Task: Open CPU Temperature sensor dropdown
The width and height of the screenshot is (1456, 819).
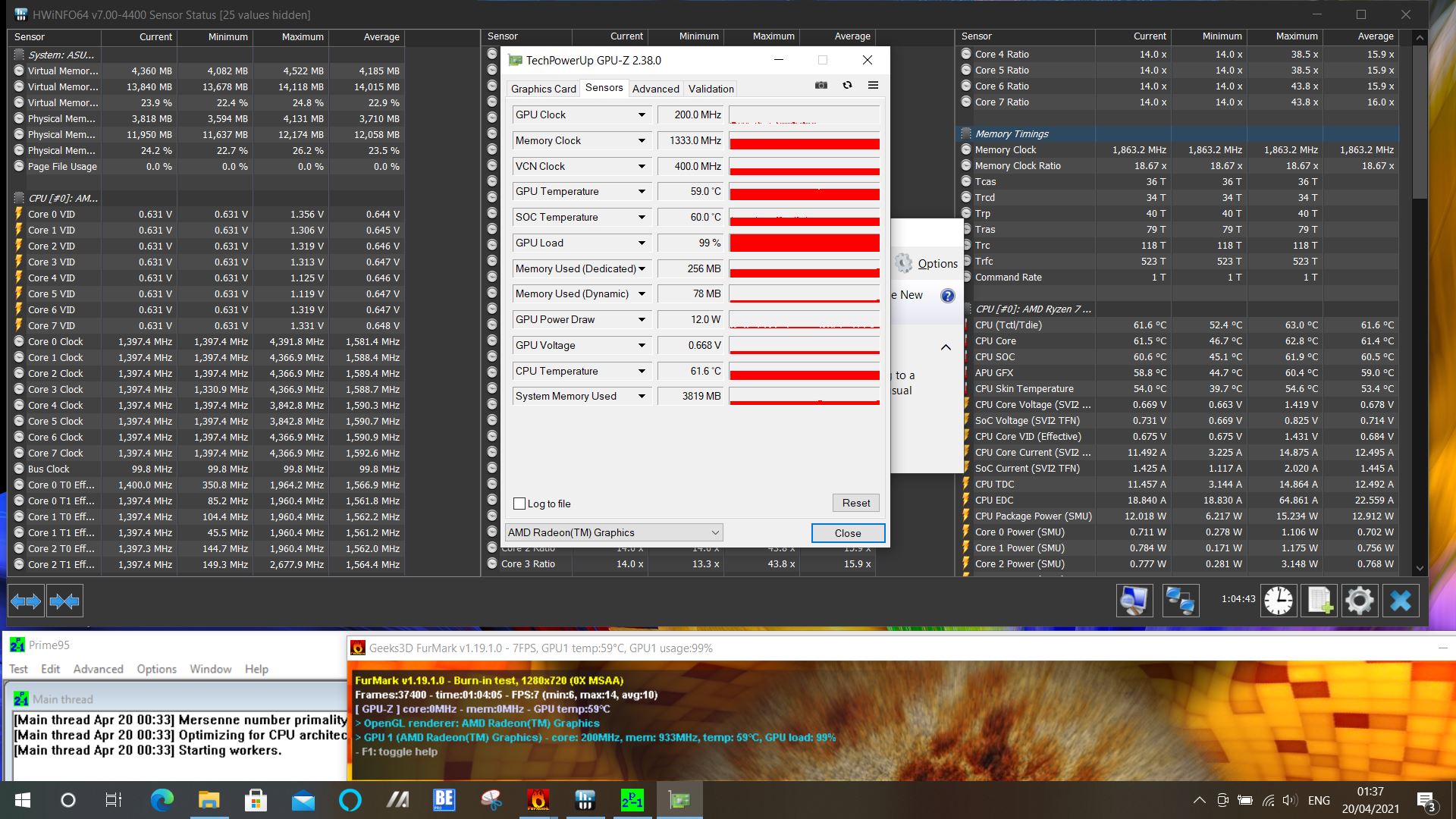Action: [642, 371]
